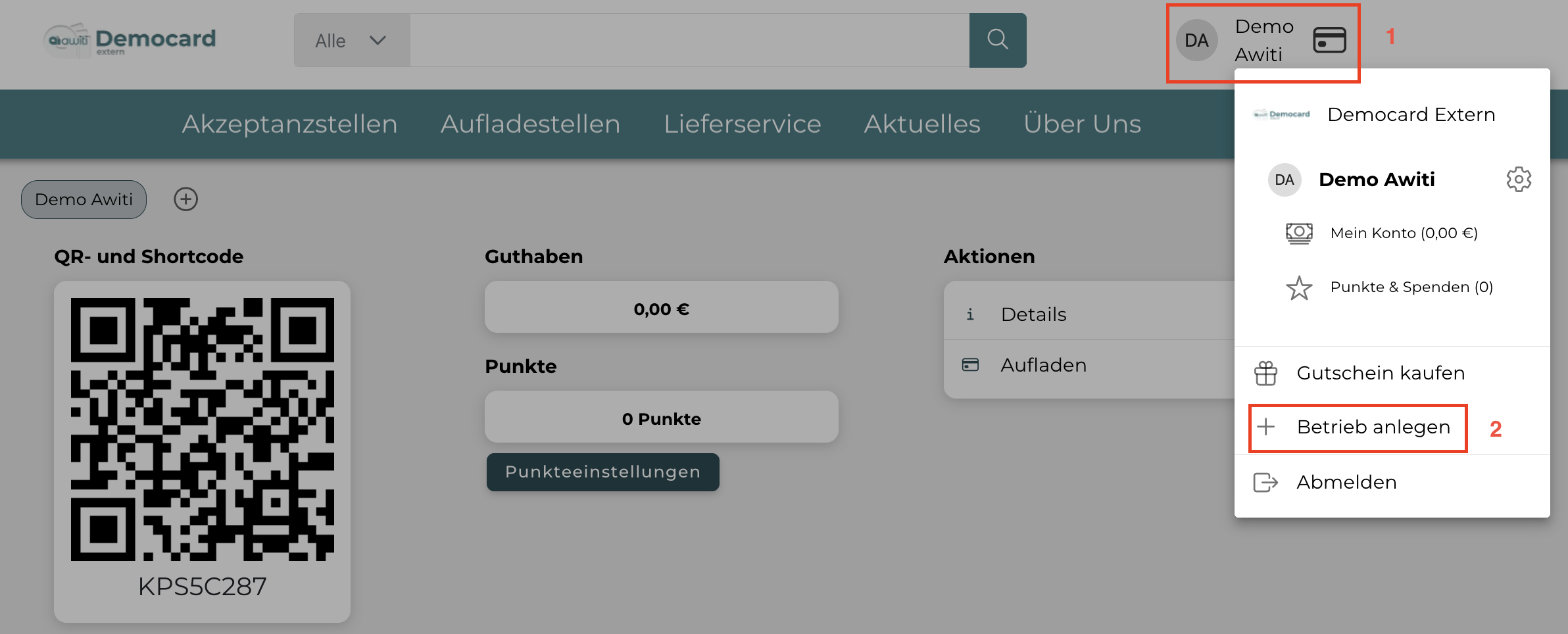The height and width of the screenshot is (634, 1568).
Task: Click the 0 Punkte box
Action: 662,417
